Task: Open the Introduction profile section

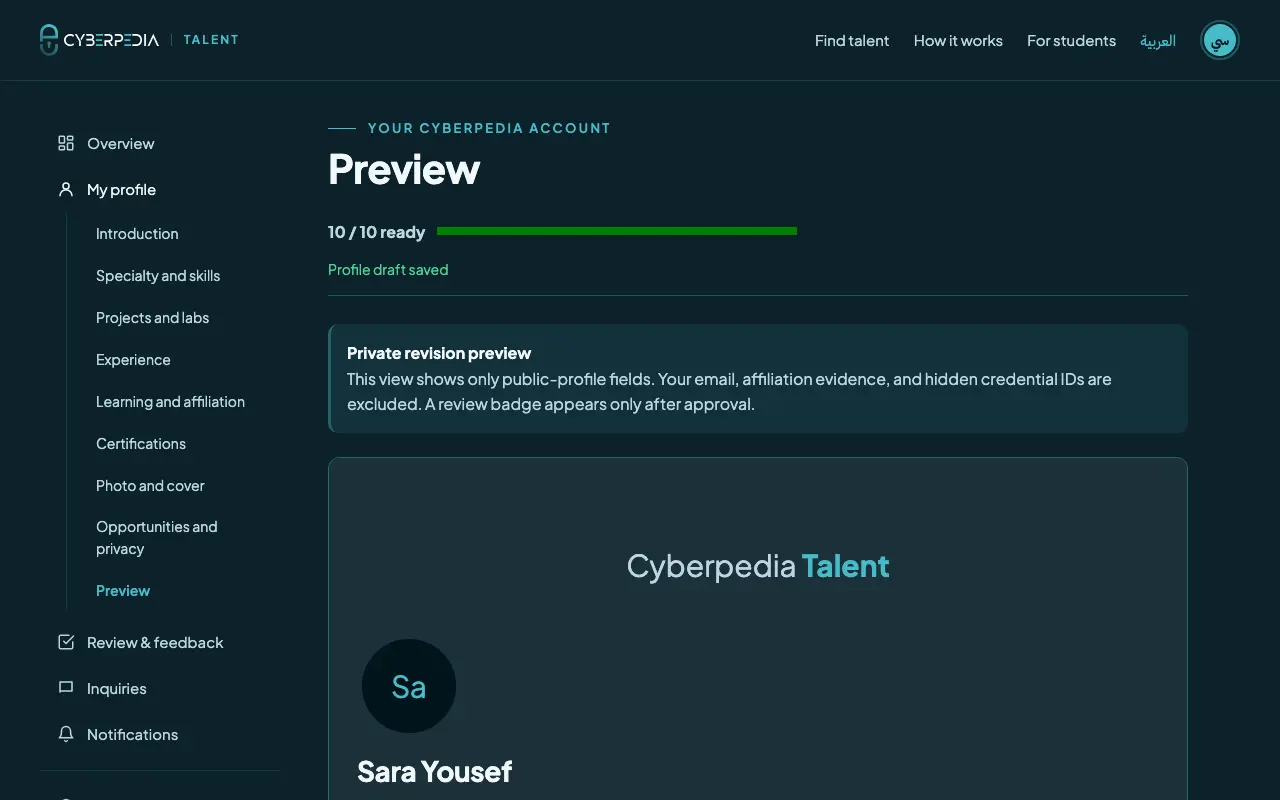Action: click(x=137, y=234)
